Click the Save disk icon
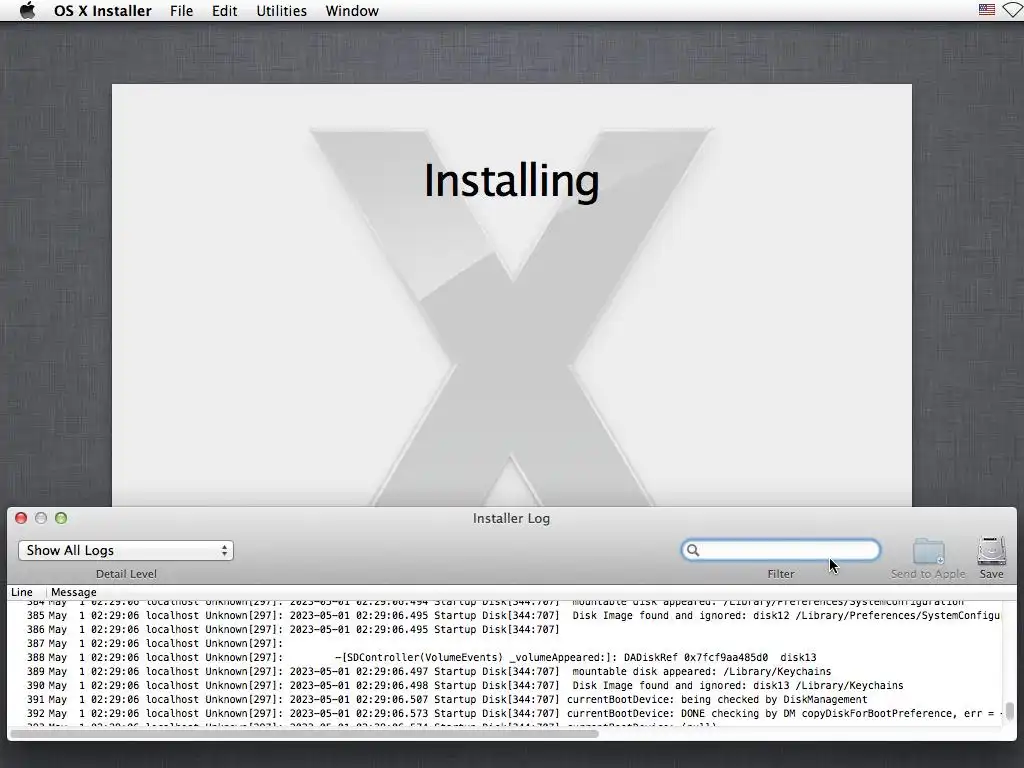 tap(991, 551)
